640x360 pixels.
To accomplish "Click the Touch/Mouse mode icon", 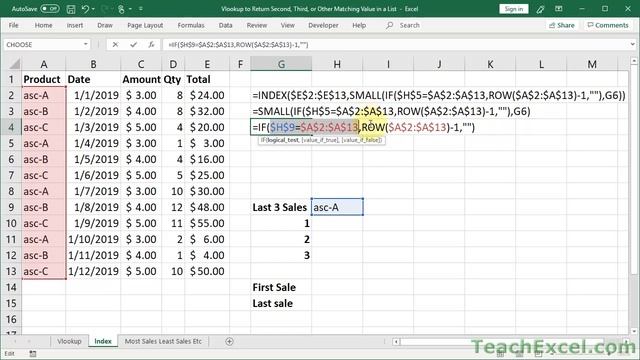I will coord(121,9).
